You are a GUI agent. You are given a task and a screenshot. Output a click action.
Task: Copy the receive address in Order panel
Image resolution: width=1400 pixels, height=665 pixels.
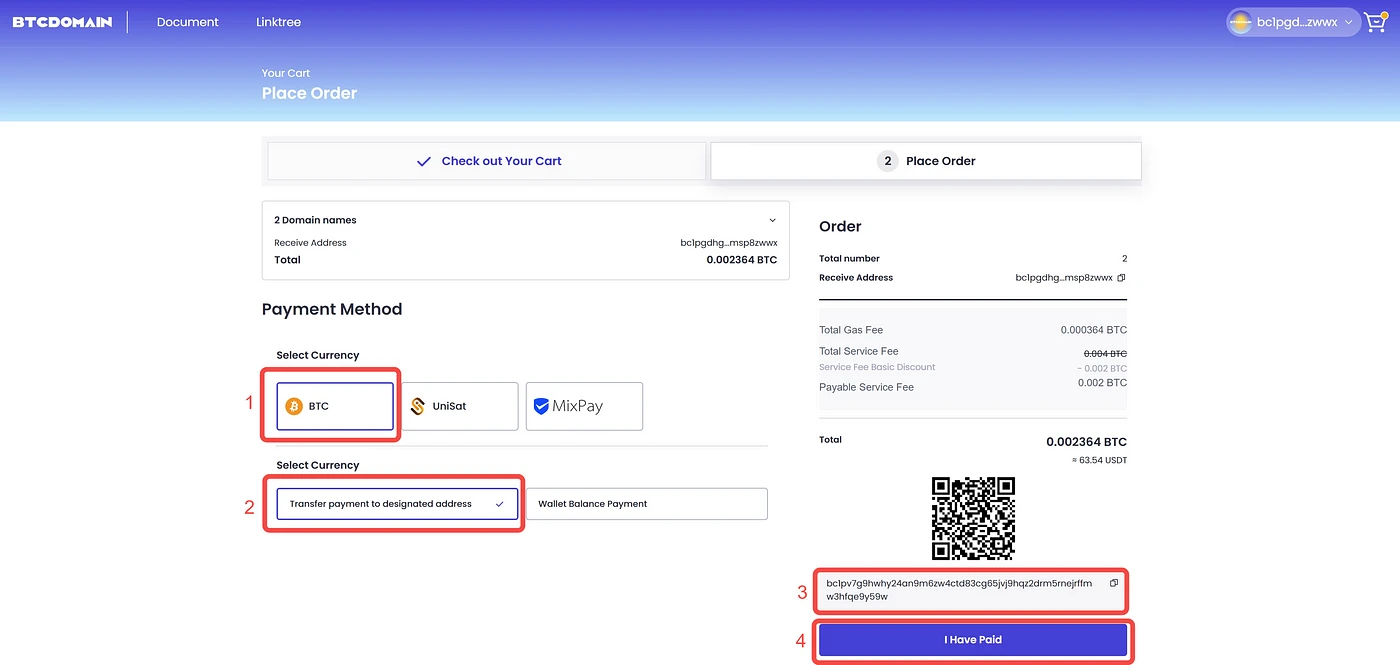1121,278
